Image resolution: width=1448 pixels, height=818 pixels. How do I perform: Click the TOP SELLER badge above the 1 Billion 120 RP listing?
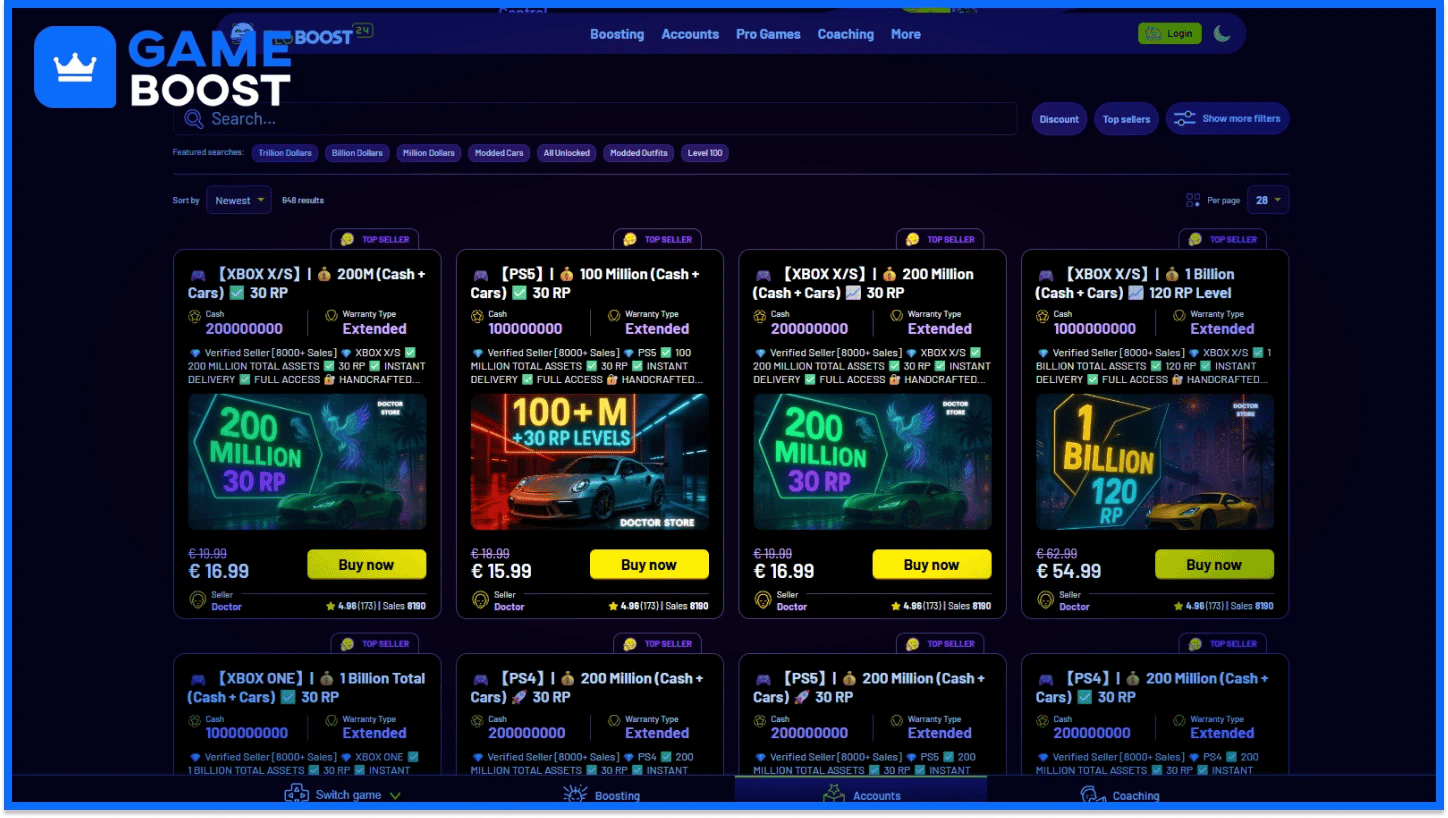point(1223,239)
